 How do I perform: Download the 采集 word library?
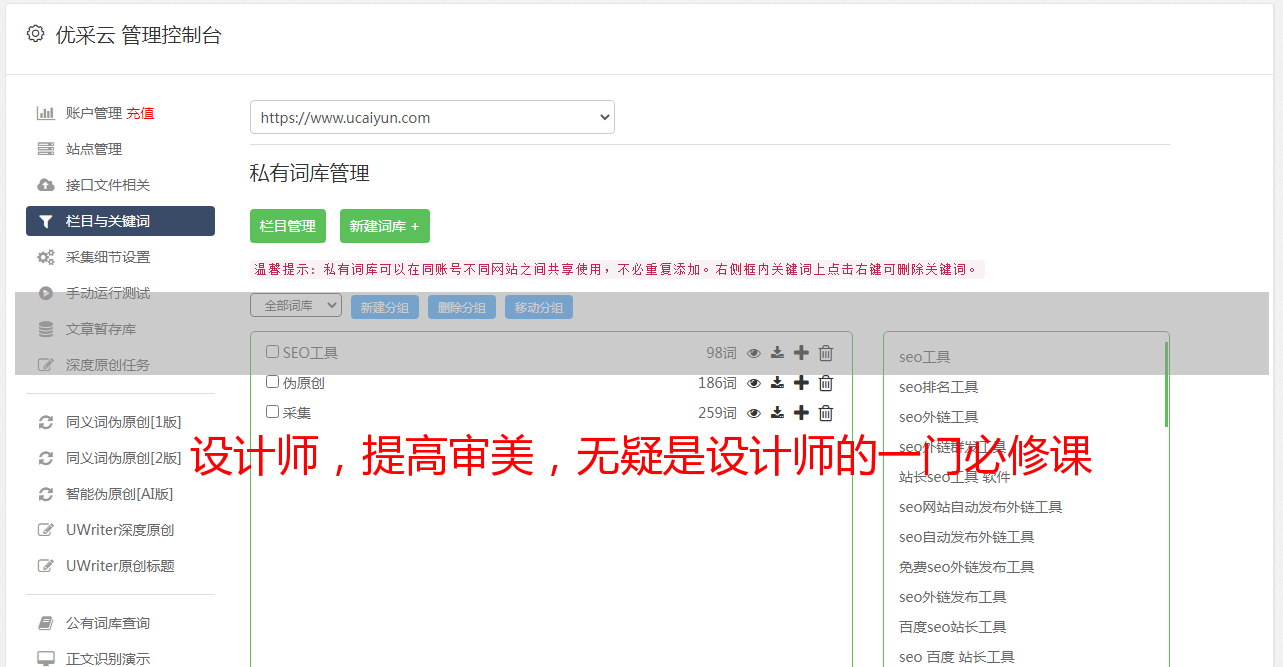tap(777, 413)
